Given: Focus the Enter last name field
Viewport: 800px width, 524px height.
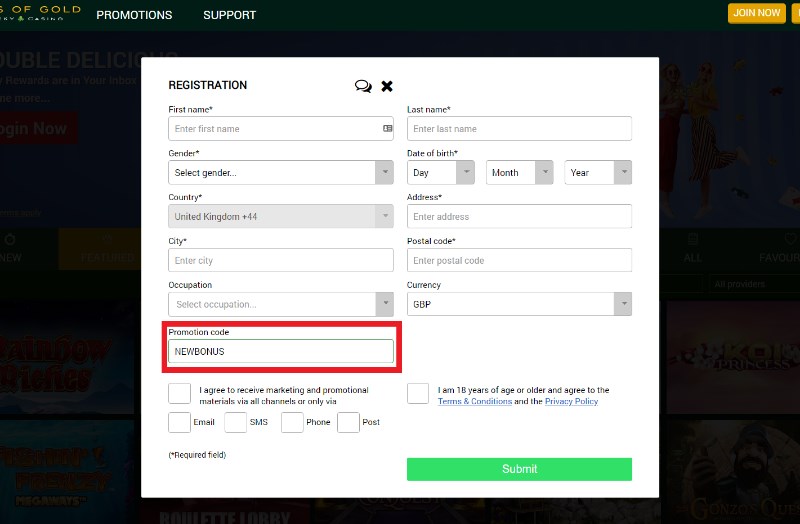Looking at the screenshot, I should 519,129.
